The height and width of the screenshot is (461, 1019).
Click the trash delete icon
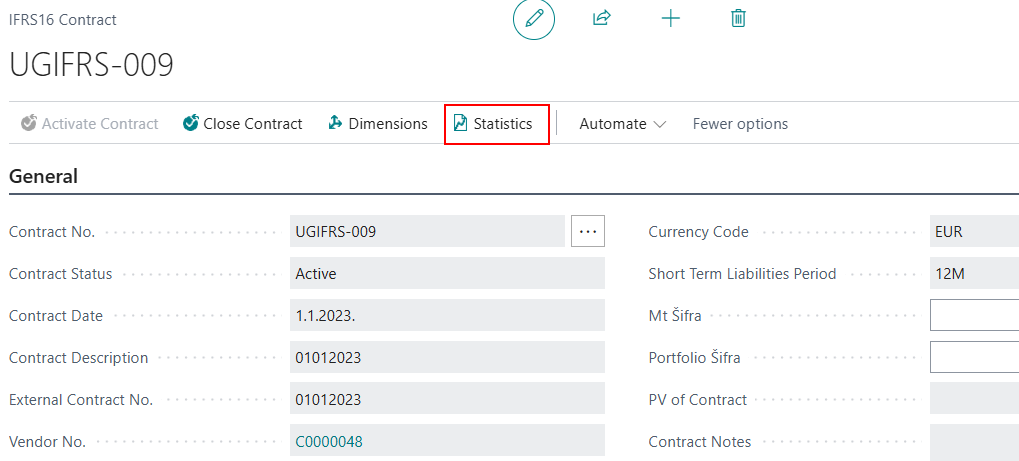coord(738,18)
